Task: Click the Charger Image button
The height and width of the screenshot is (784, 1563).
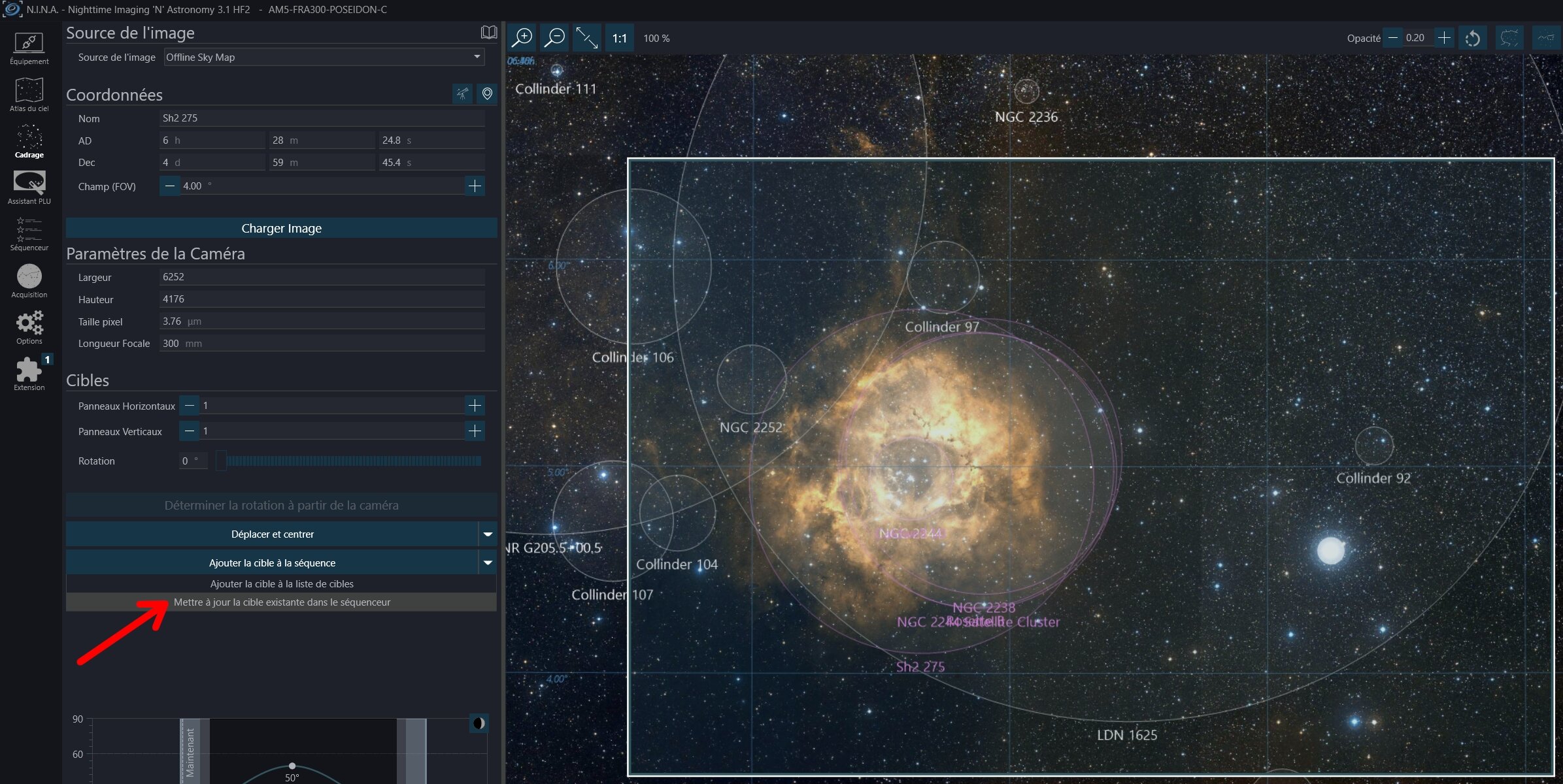Action: coord(282,228)
